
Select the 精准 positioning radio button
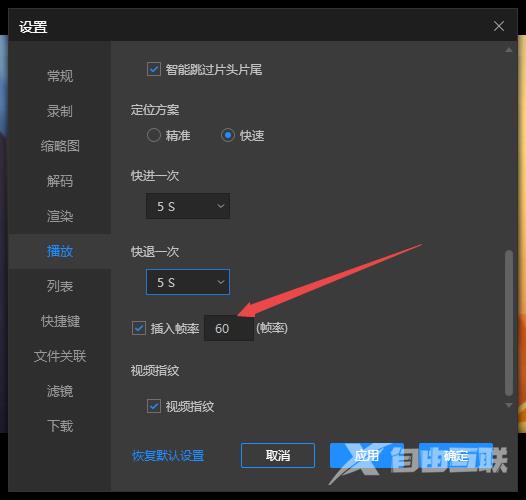(154, 136)
